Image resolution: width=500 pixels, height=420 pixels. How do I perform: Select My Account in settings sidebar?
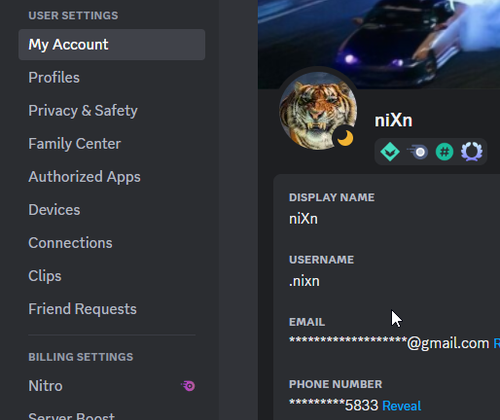[112, 44]
